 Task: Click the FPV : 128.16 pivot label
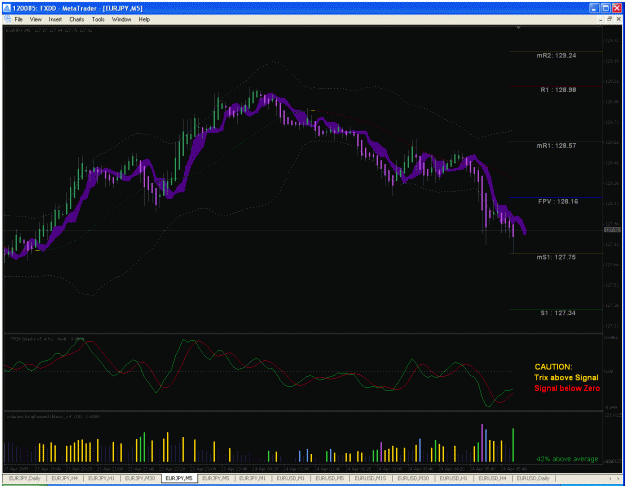558,201
